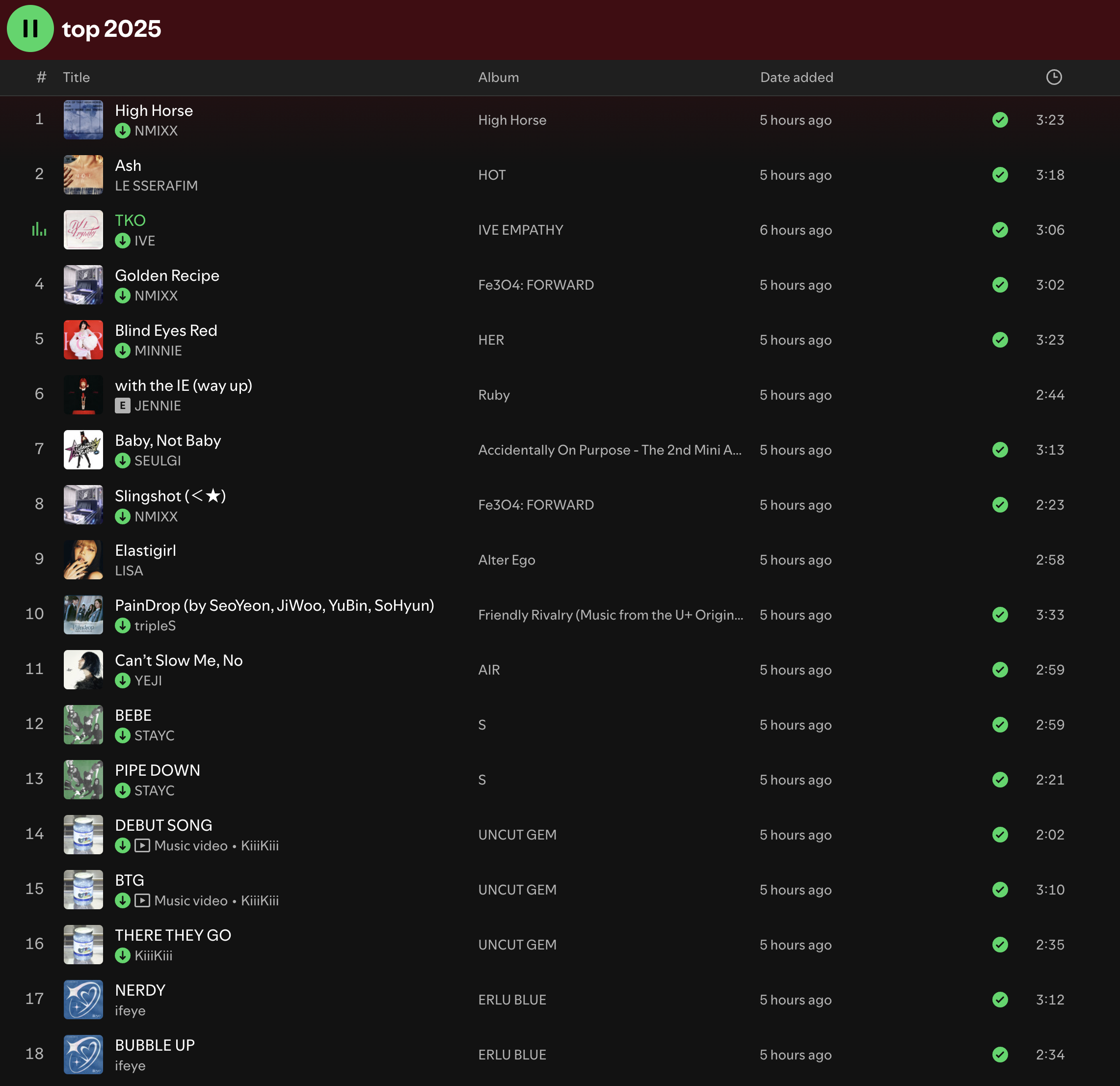Screen dimensions: 1120x1086
Task: Open the Friendly Rivalry album link
Action: click(x=610, y=615)
